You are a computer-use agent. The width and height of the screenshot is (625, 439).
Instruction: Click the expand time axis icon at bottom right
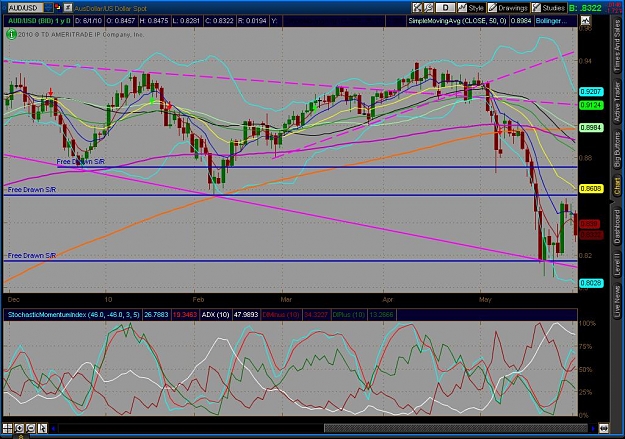pos(603,429)
